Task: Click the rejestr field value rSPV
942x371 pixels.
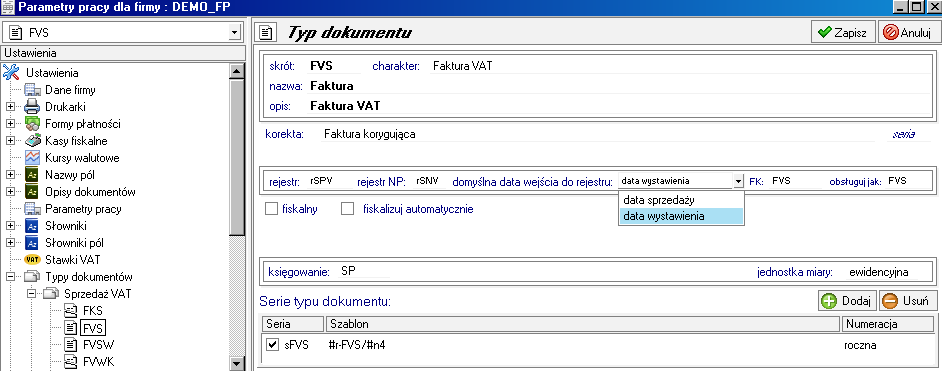Action: (x=321, y=180)
